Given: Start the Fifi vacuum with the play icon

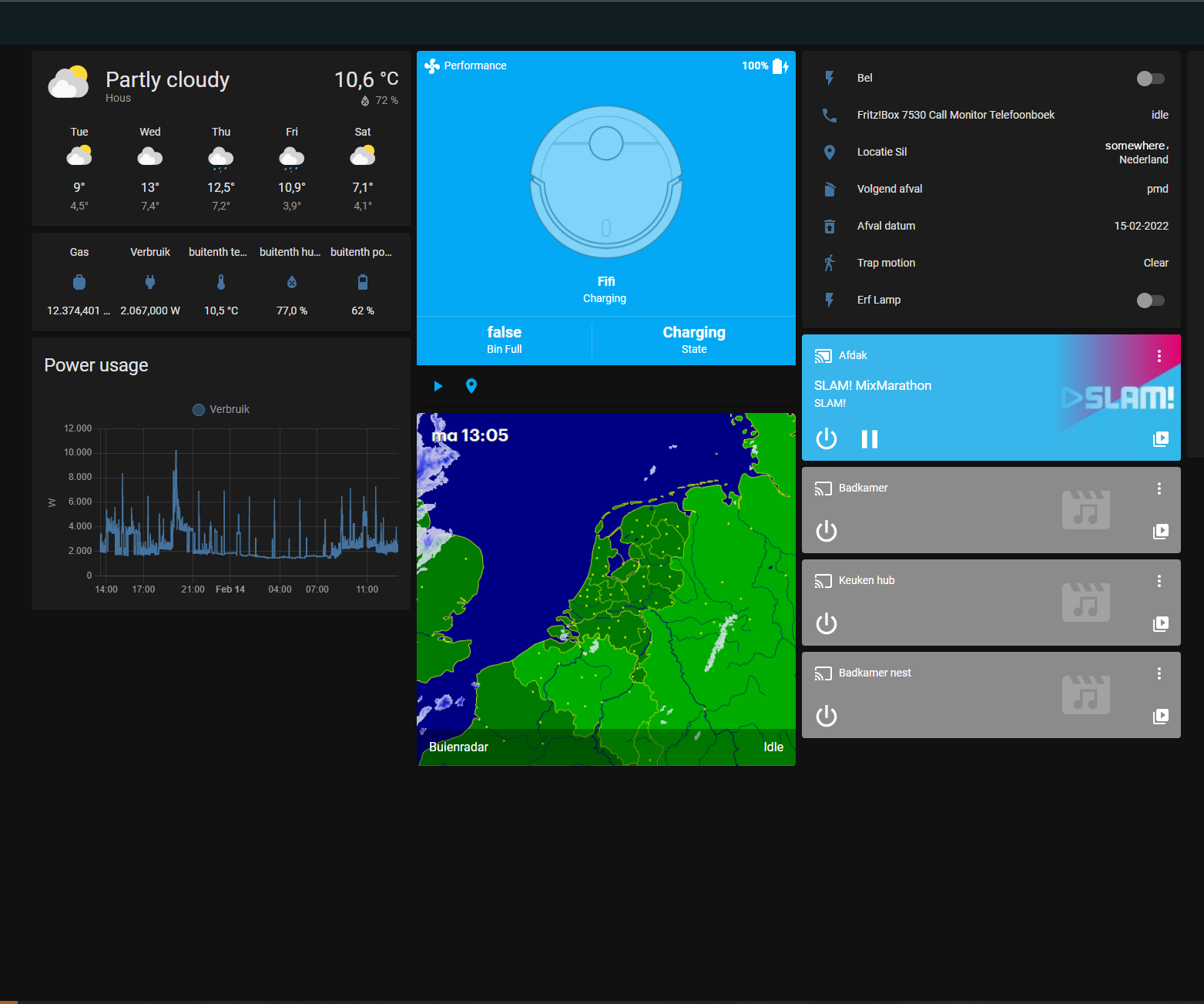Looking at the screenshot, I should pyautogui.click(x=438, y=386).
